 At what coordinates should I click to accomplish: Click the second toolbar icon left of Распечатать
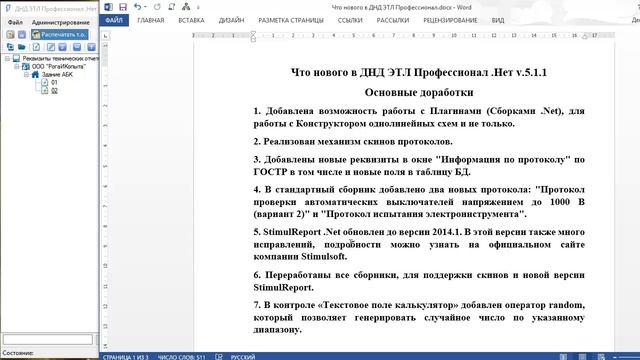point(22,35)
